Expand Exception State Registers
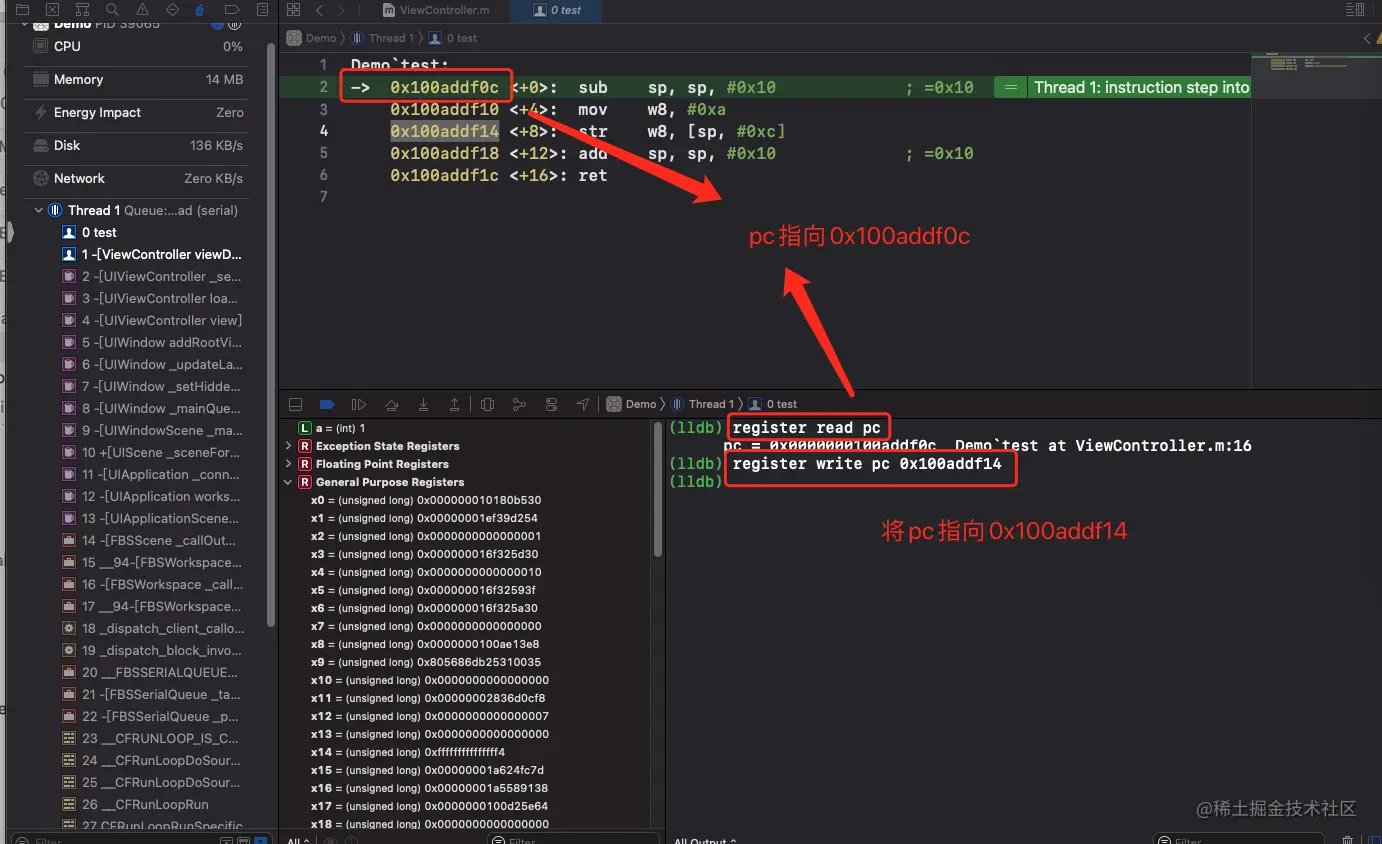This screenshot has height=844, width=1382. 289,446
